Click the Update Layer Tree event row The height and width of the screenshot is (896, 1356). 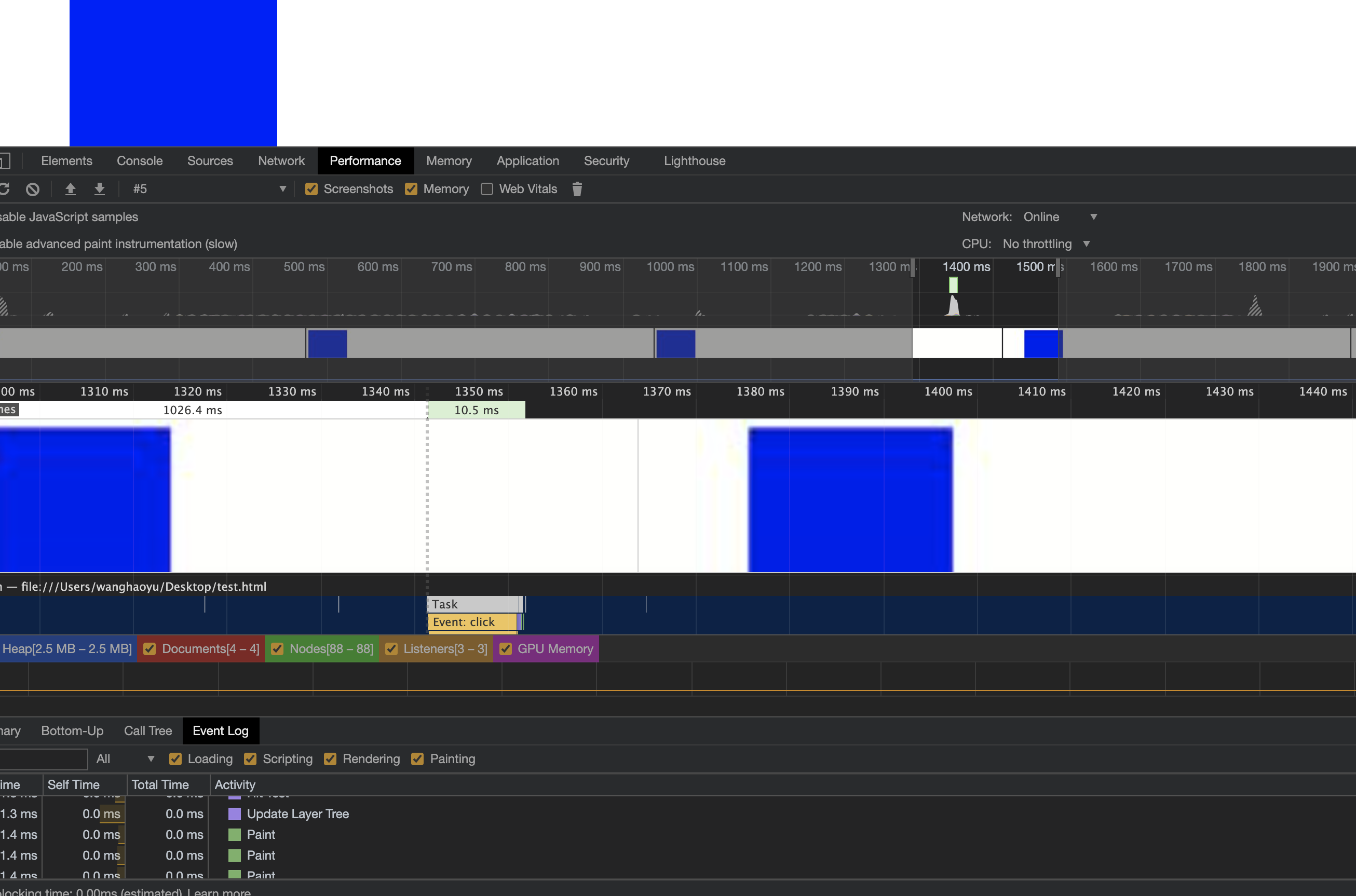click(677, 813)
